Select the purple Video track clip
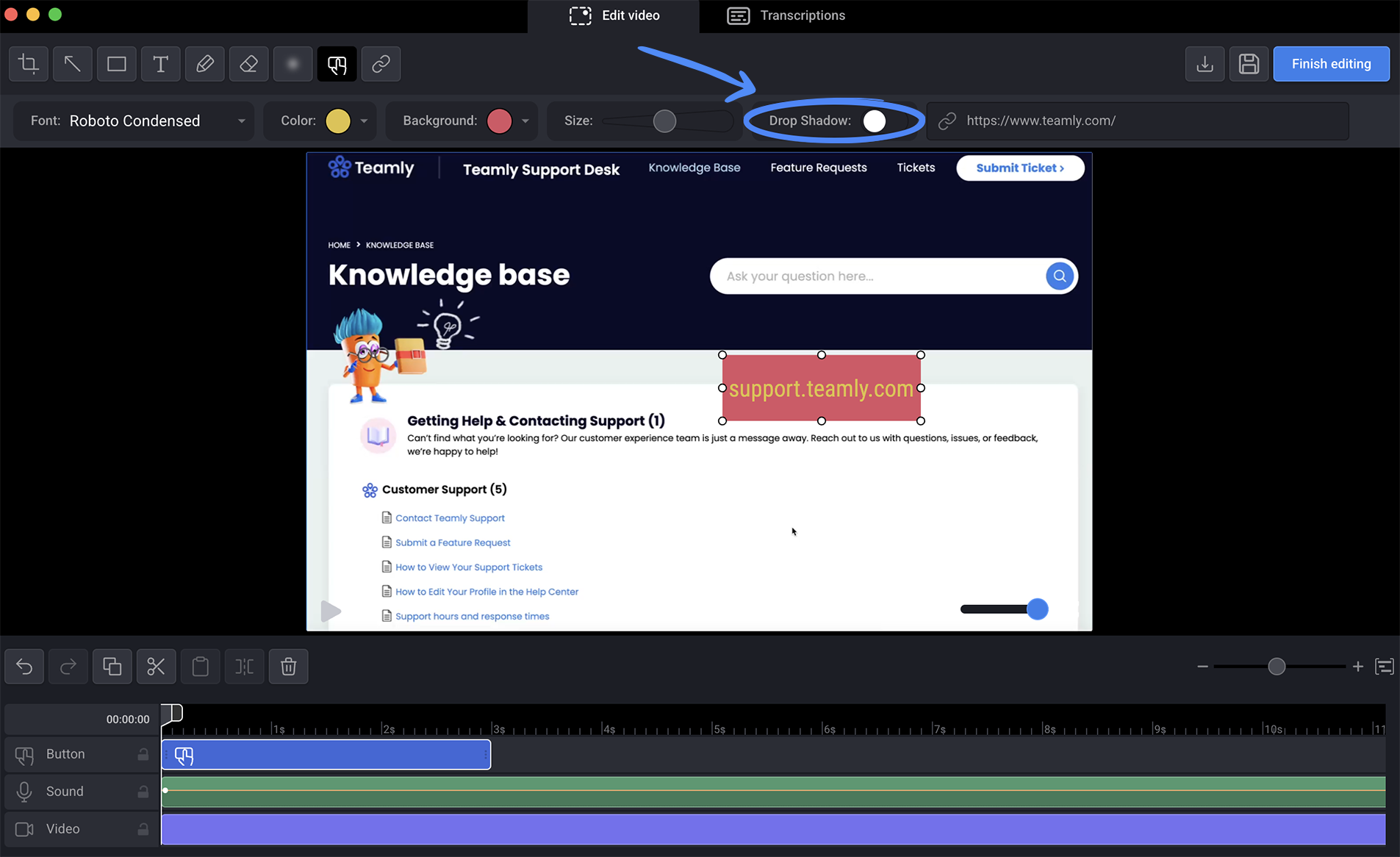Image resolution: width=1400 pixels, height=857 pixels. coord(773,829)
